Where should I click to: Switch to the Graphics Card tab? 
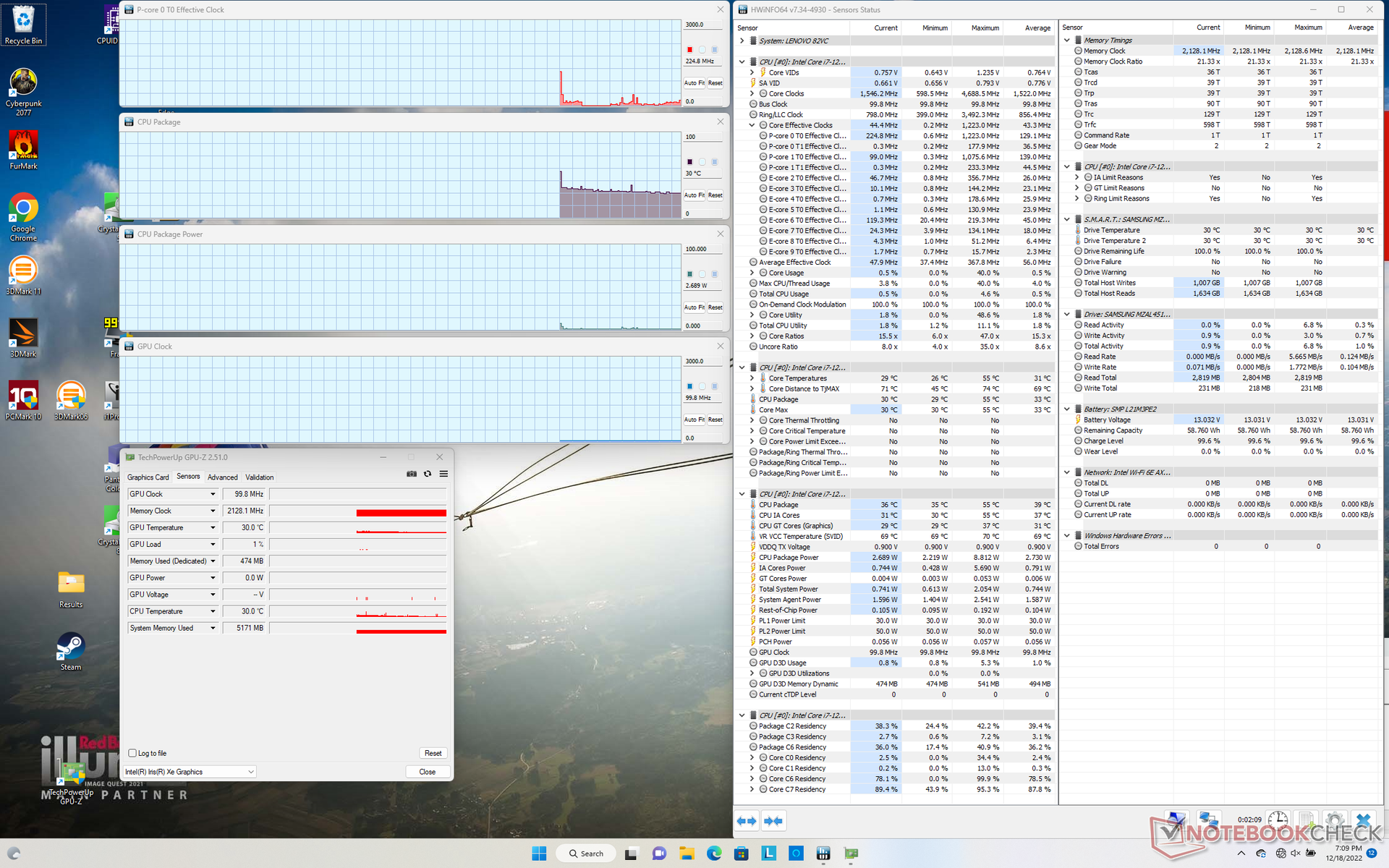(148, 477)
